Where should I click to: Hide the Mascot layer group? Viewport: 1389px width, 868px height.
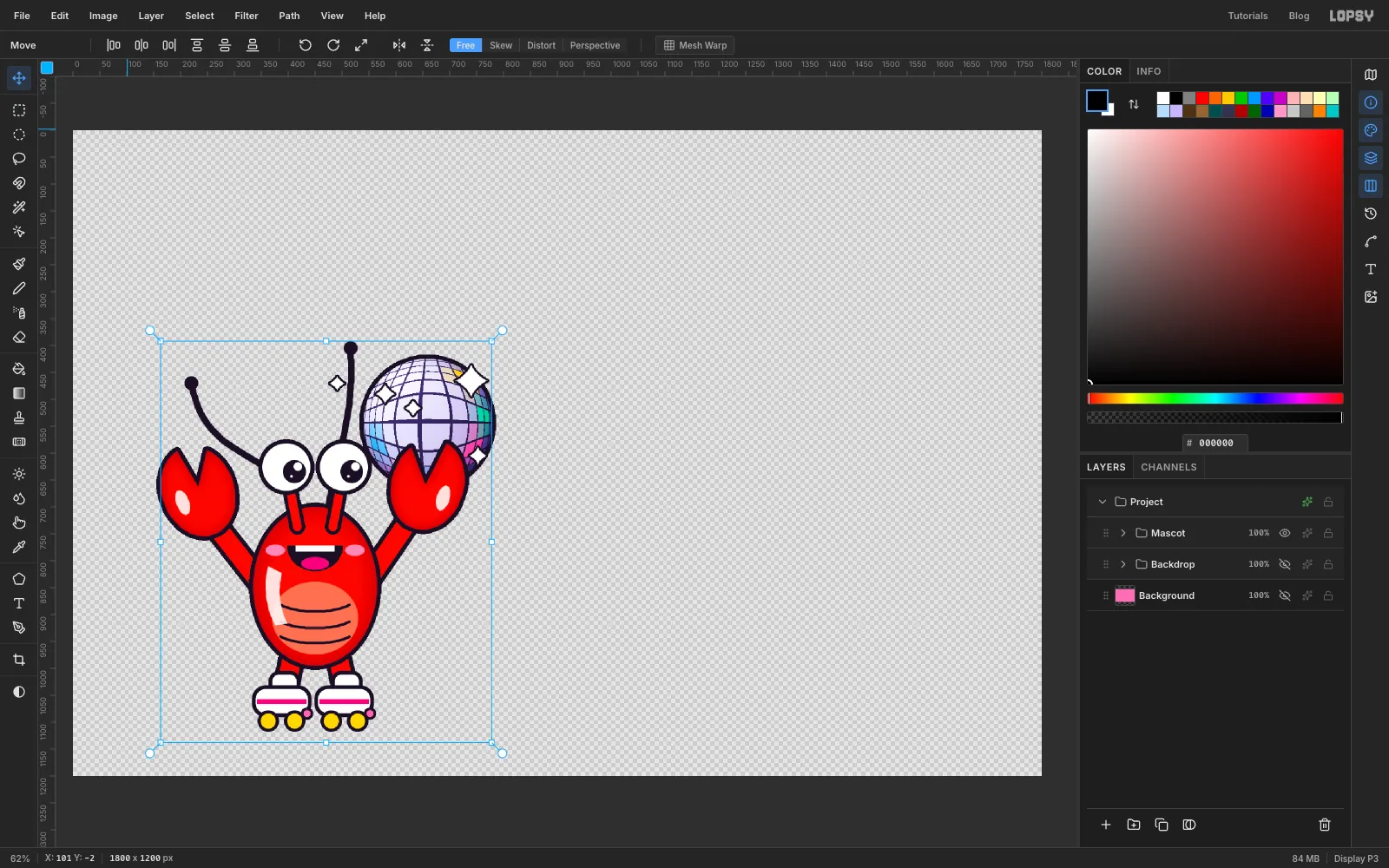point(1285,533)
